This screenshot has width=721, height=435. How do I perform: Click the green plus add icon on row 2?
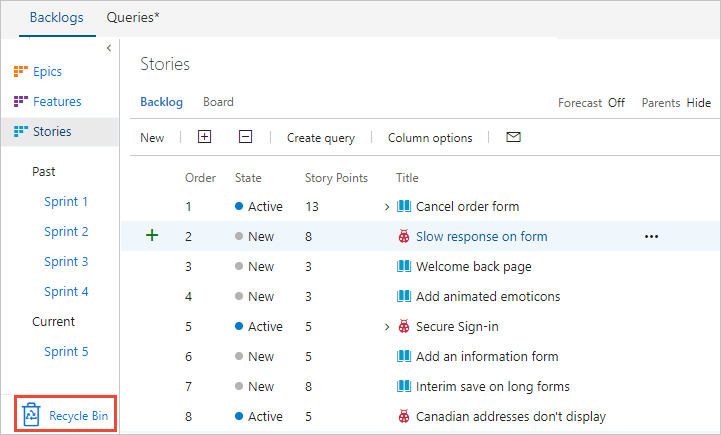point(152,236)
